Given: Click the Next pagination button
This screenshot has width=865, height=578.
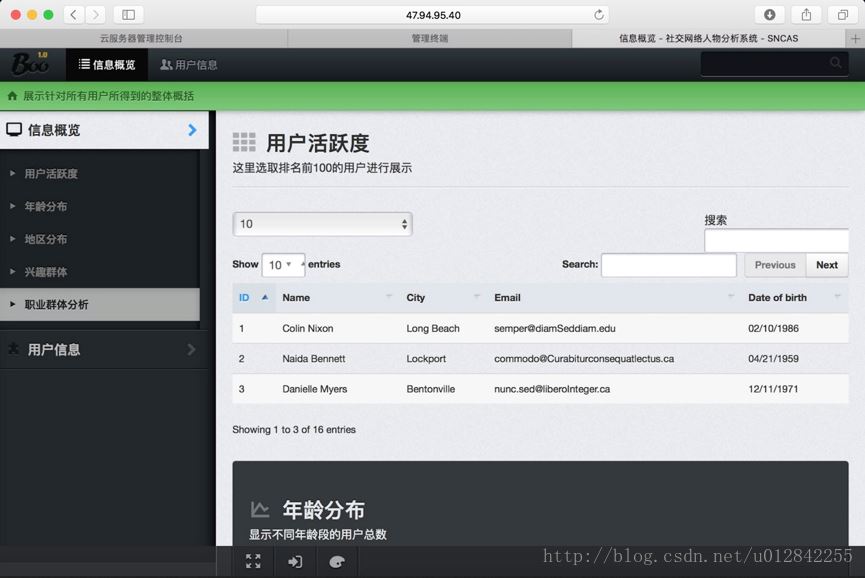Looking at the screenshot, I should click(826, 265).
